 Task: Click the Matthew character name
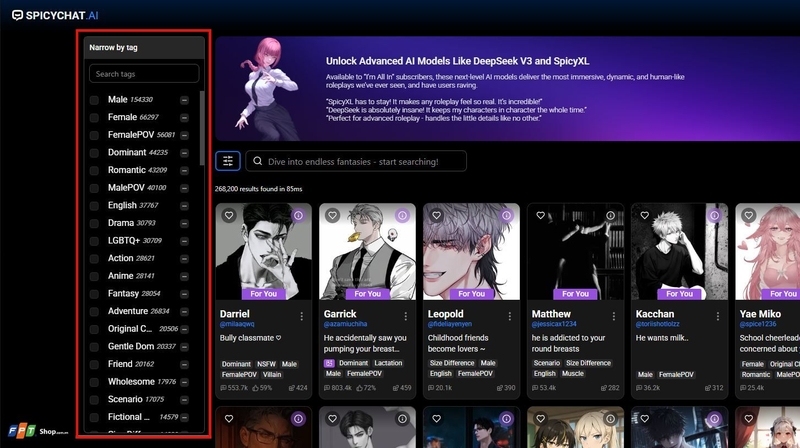(551, 314)
